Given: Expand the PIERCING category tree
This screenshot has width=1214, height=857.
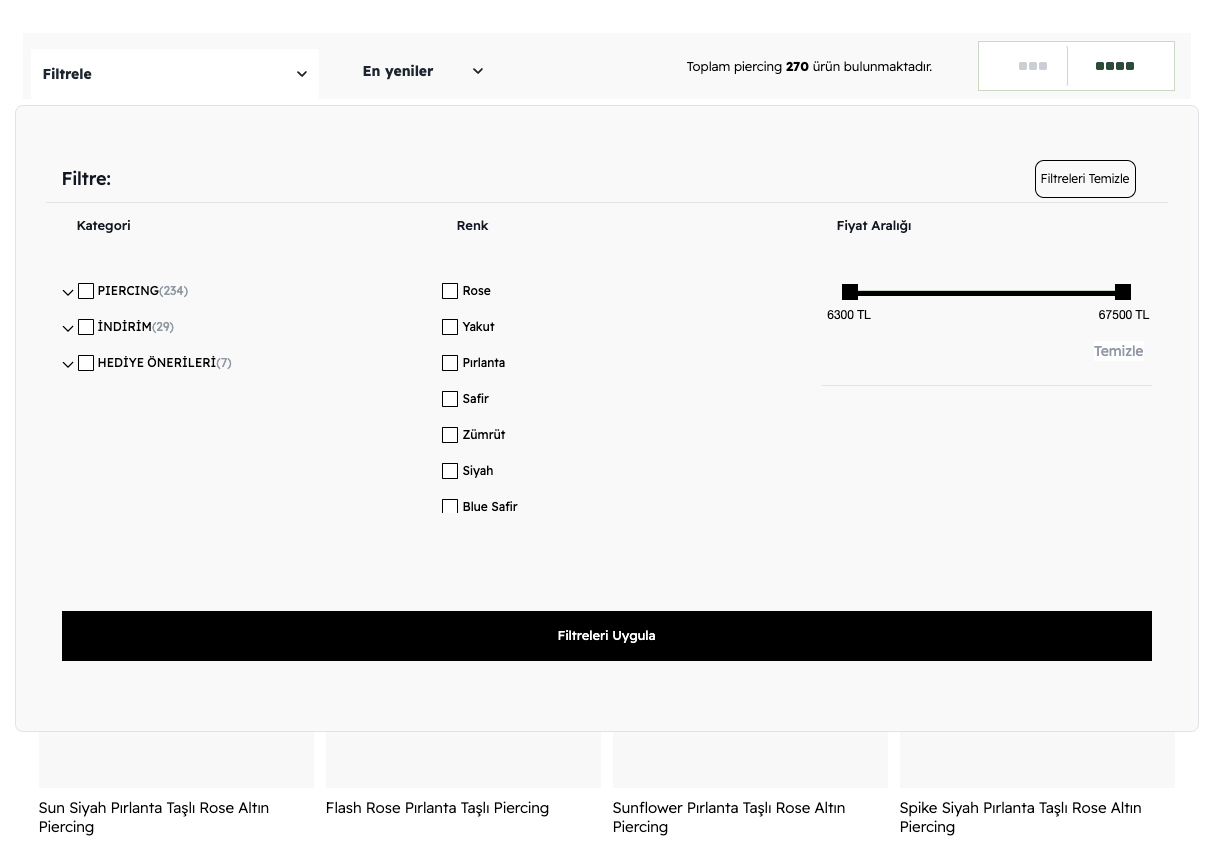Looking at the screenshot, I should (68, 291).
